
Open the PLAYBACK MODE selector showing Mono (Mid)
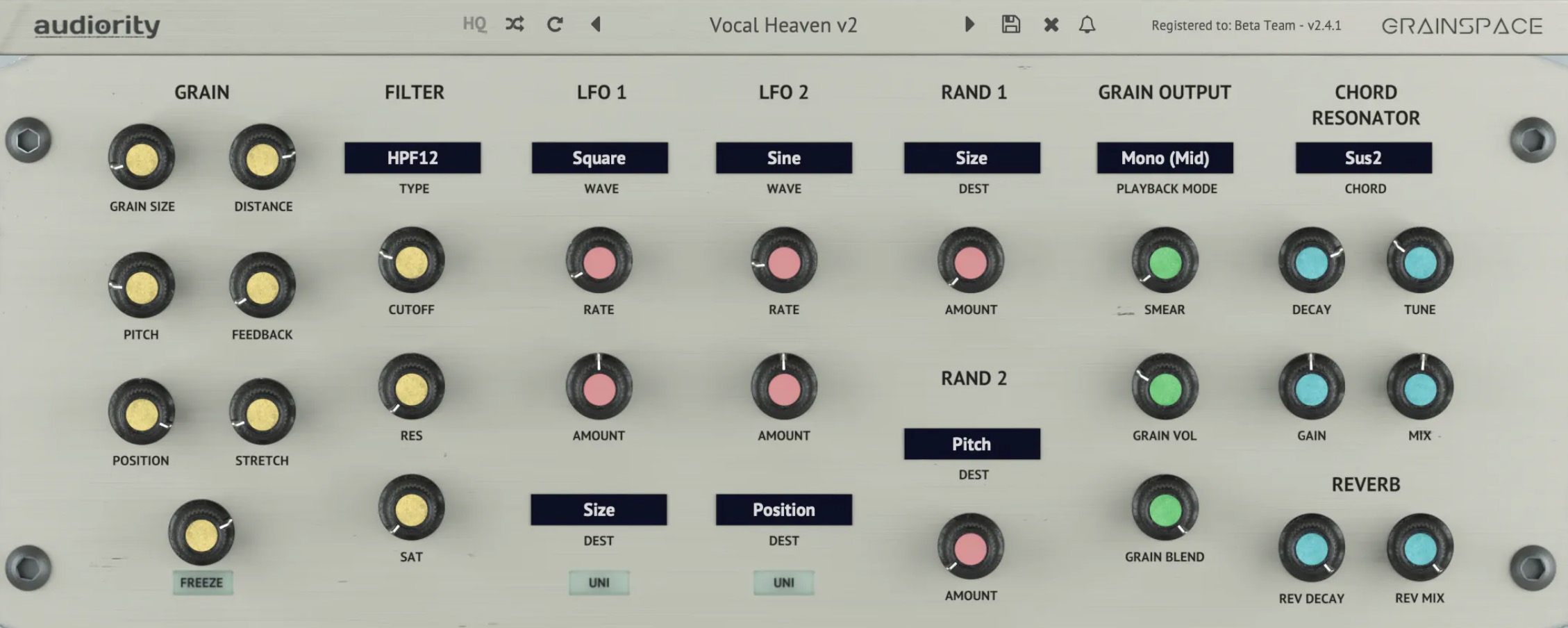(x=1165, y=158)
